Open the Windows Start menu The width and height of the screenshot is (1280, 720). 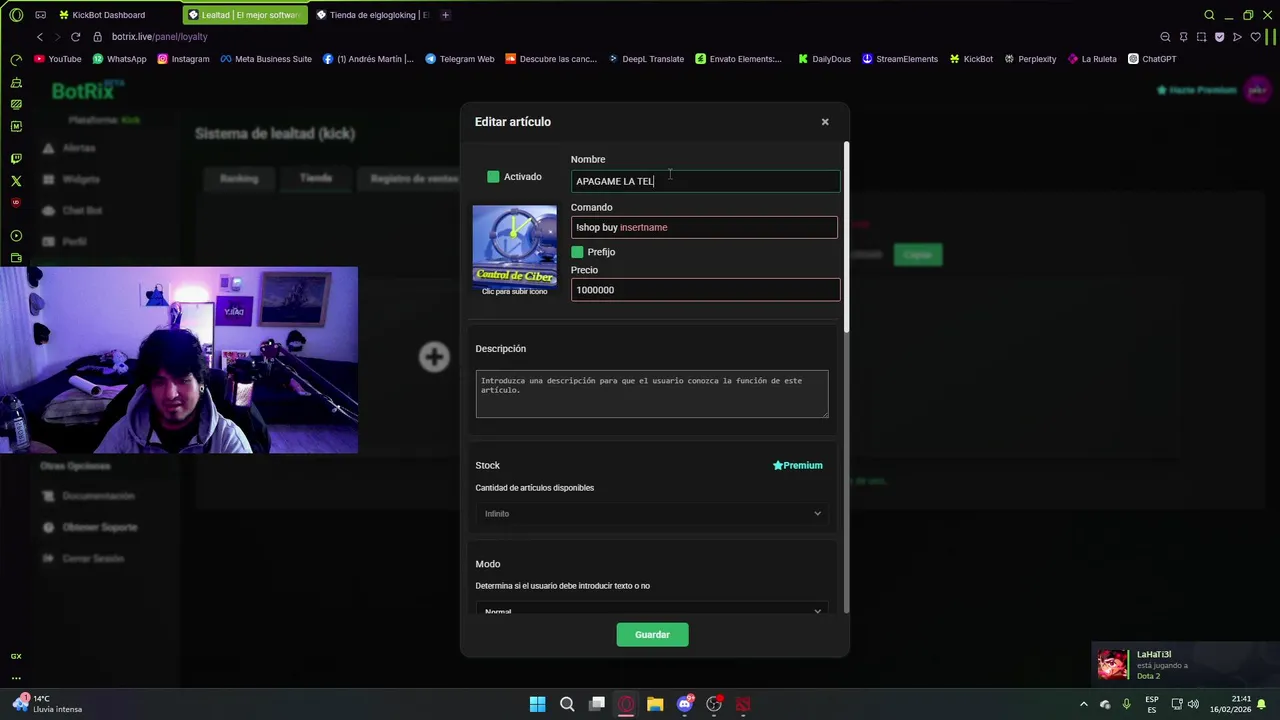pos(538,704)
